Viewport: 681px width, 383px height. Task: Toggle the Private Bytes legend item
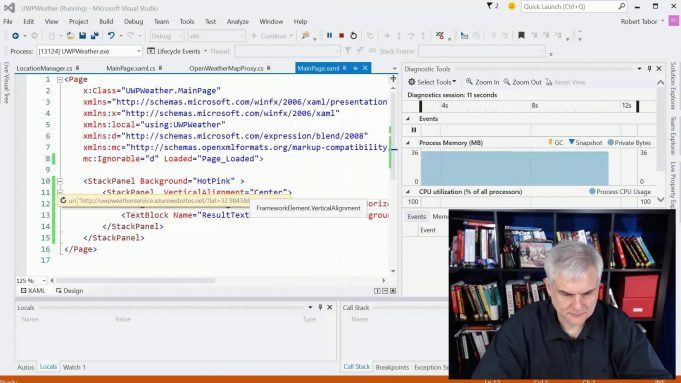[x=629, y=142]
